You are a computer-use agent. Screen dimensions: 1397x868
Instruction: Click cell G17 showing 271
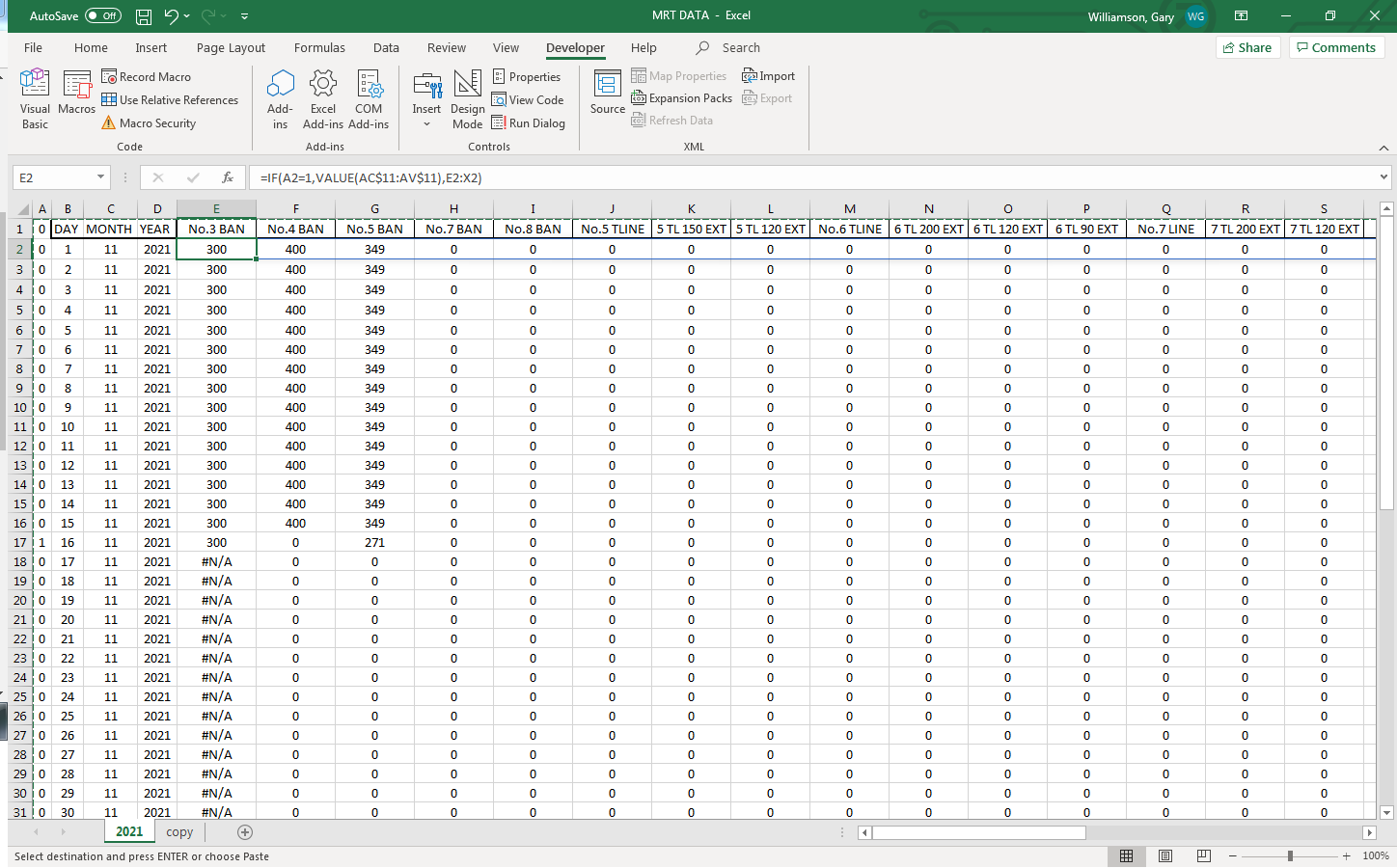374,542
